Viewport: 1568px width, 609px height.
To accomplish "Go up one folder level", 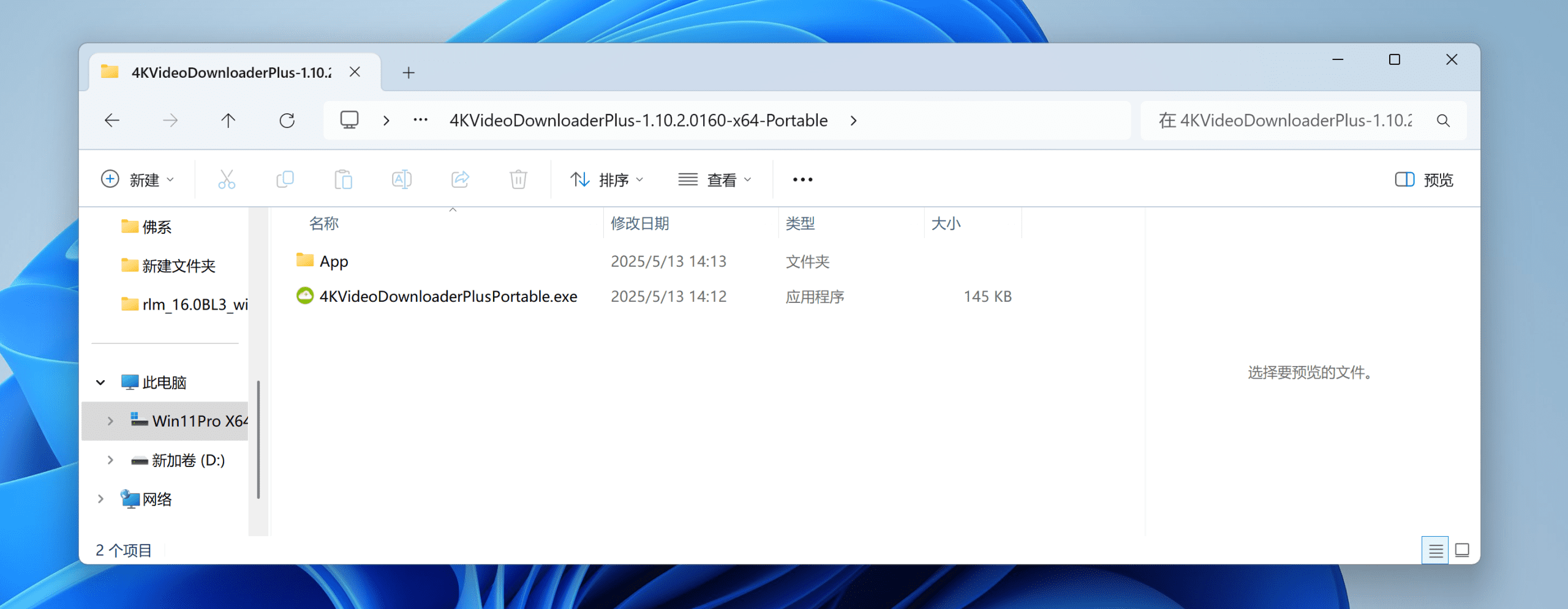I will [228, 121].
